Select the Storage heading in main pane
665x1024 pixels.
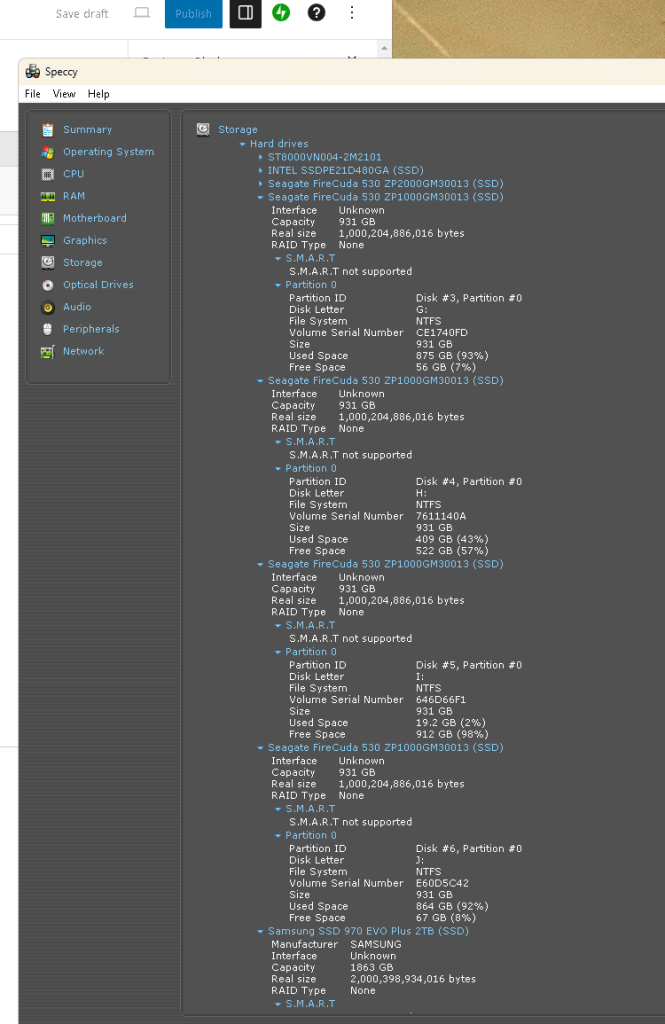click(x=238, y=130)
